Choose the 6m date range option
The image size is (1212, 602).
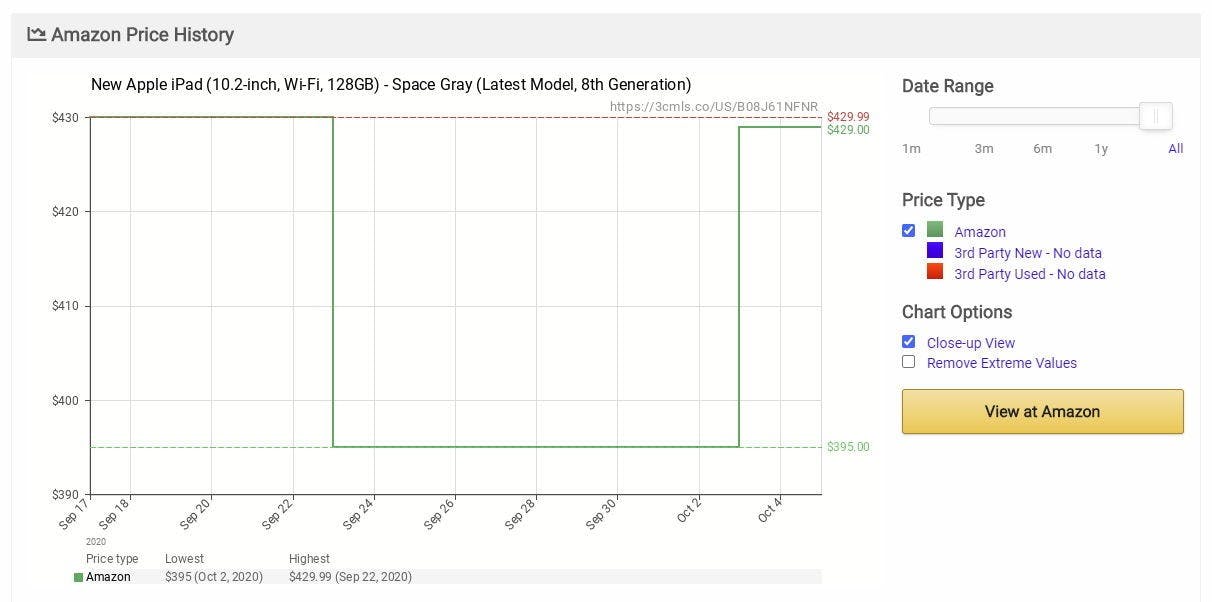point(1042,149)
